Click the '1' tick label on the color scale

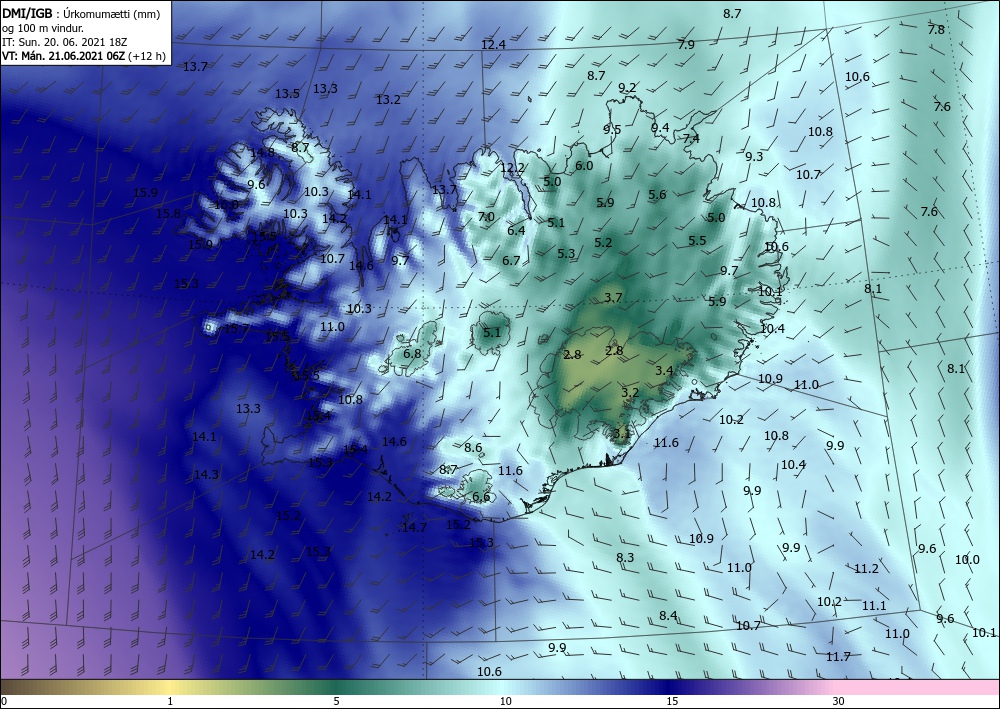tap(170, 702)
